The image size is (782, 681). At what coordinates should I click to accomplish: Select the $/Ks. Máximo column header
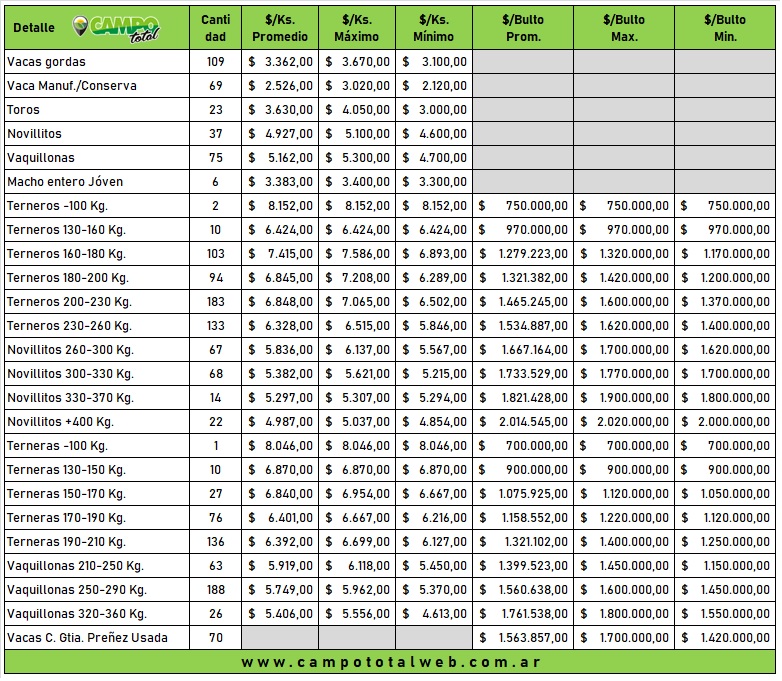(357, 28)
